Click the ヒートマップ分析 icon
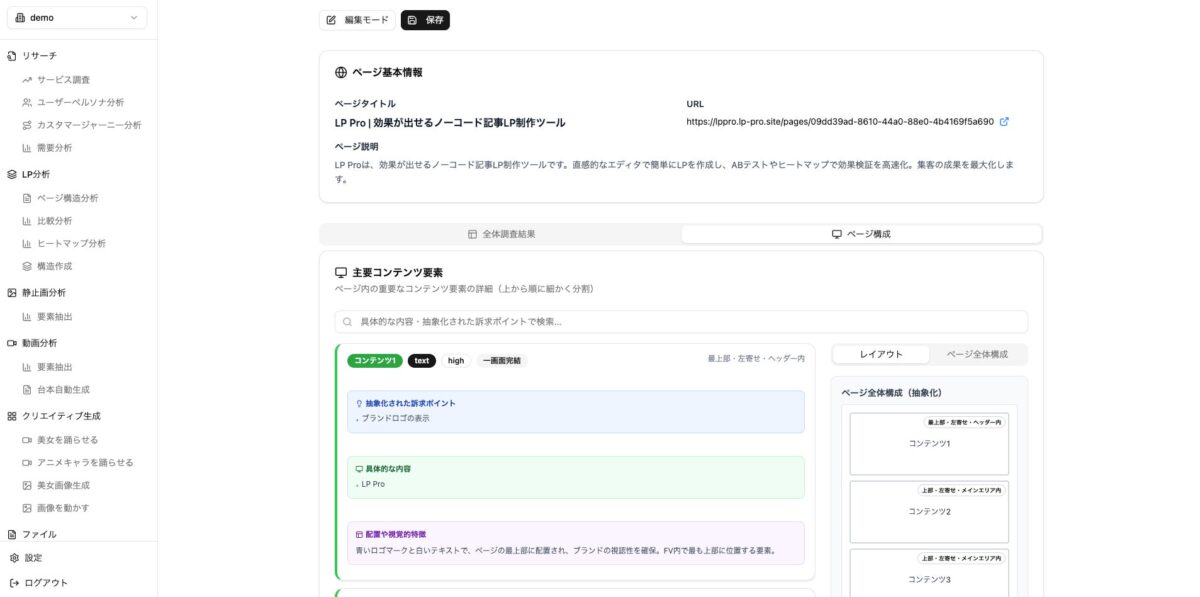The image size is (1200, 597). pos(26,243)
